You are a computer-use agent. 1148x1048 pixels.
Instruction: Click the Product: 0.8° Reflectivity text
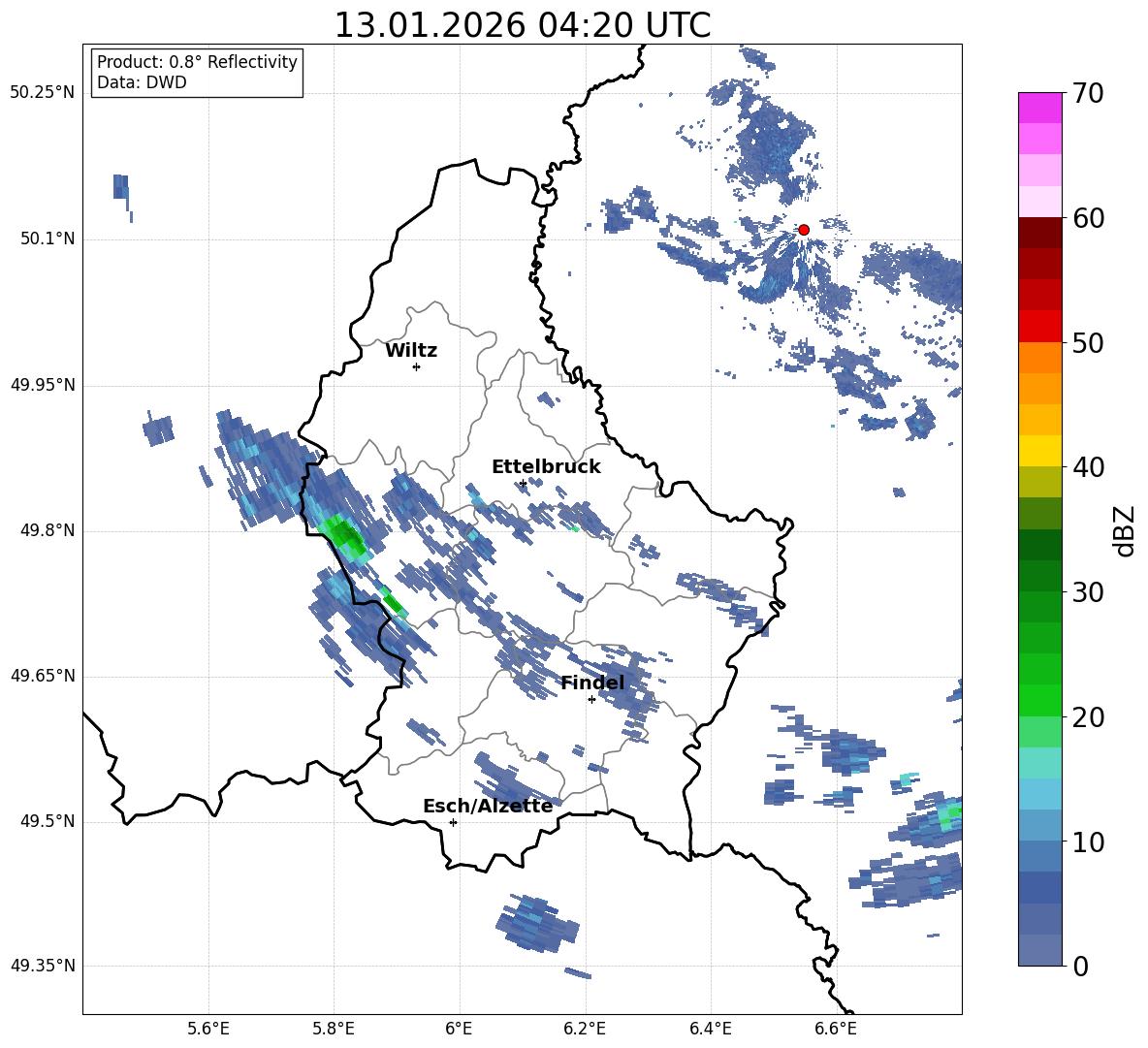[x=197, y=61]
